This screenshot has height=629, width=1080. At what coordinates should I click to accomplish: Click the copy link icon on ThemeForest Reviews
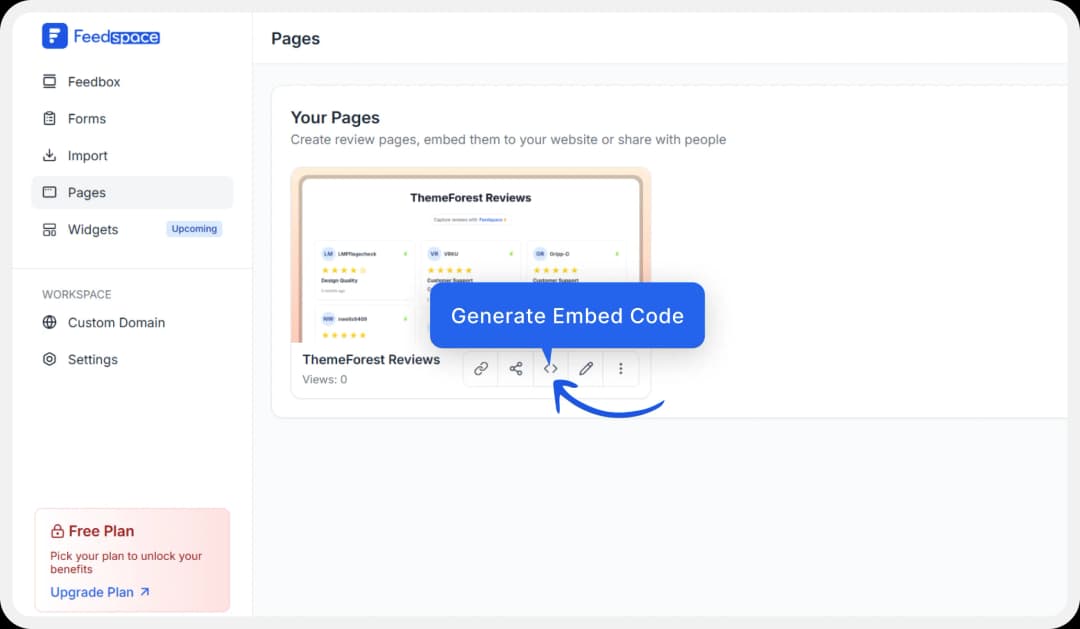coord(481,368)
